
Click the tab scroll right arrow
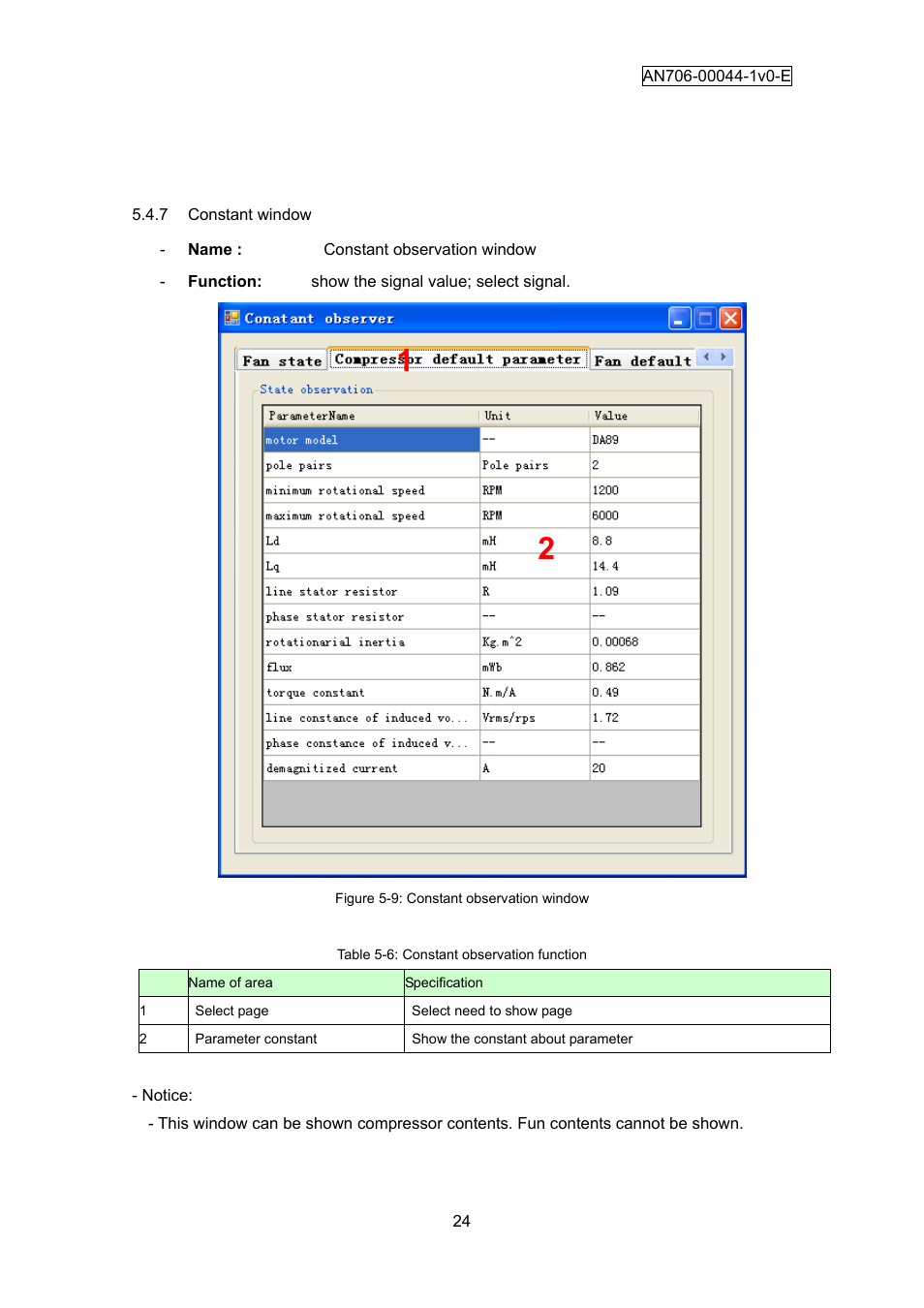[724, 357]
